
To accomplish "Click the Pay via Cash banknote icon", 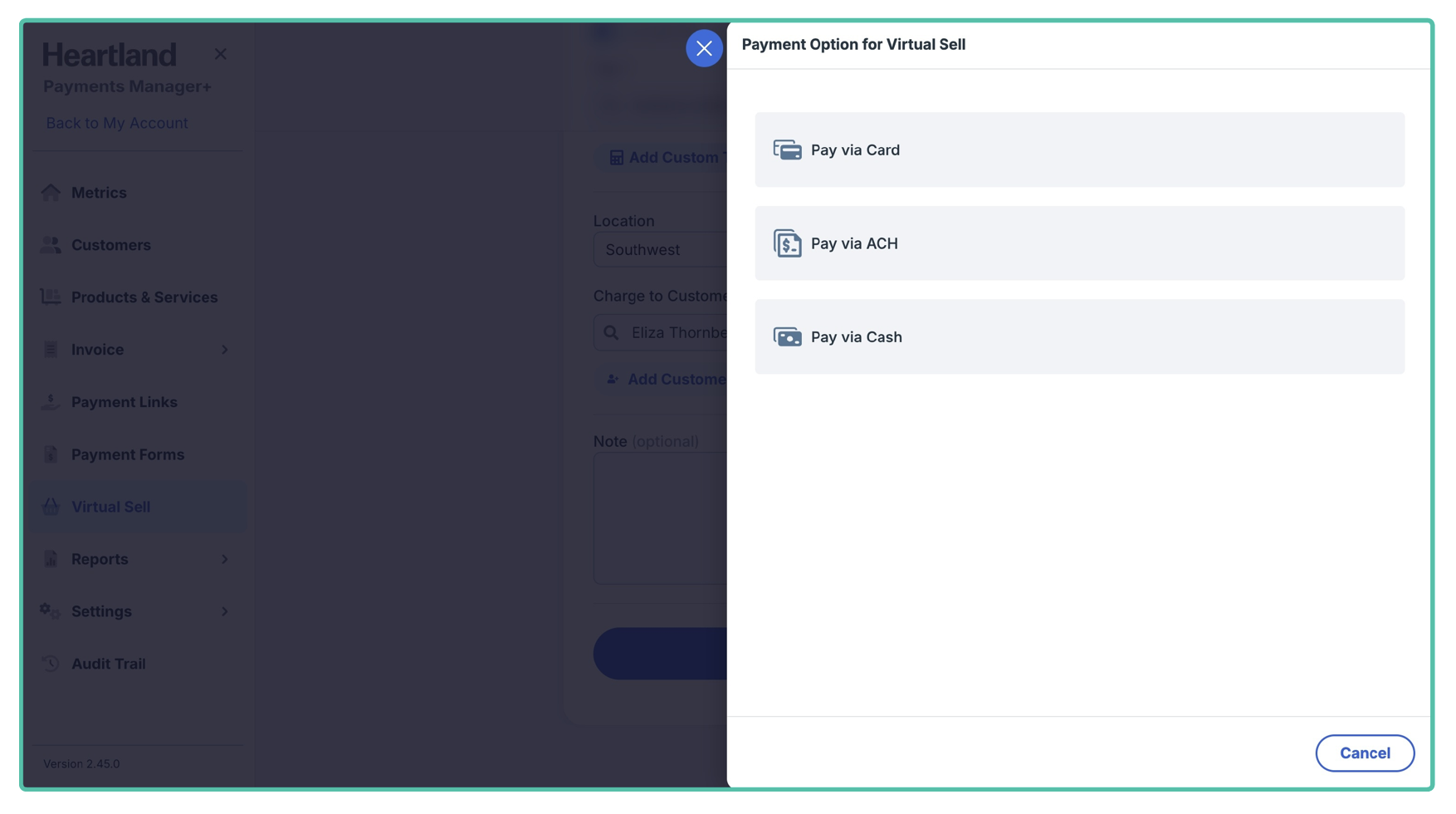I will pos(787,336).
